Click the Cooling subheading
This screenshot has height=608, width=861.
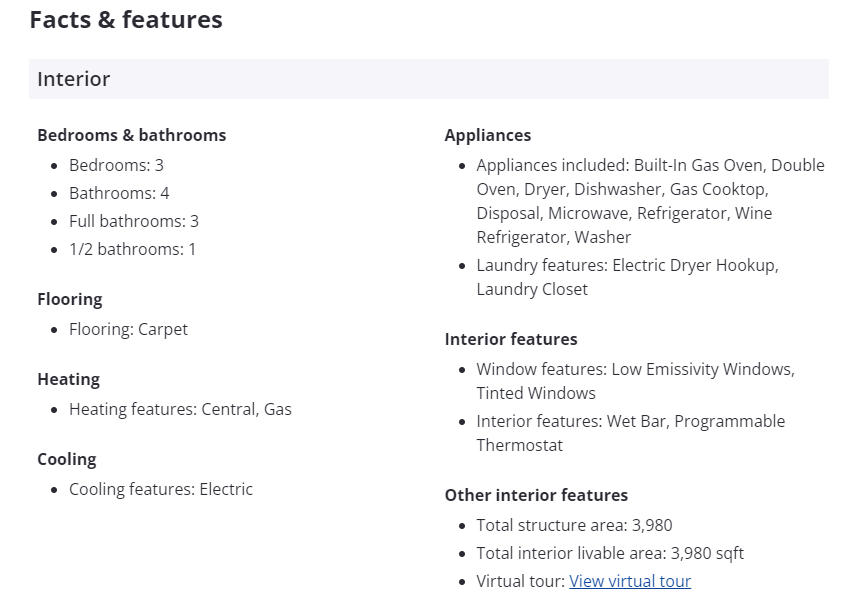point(67,459)
